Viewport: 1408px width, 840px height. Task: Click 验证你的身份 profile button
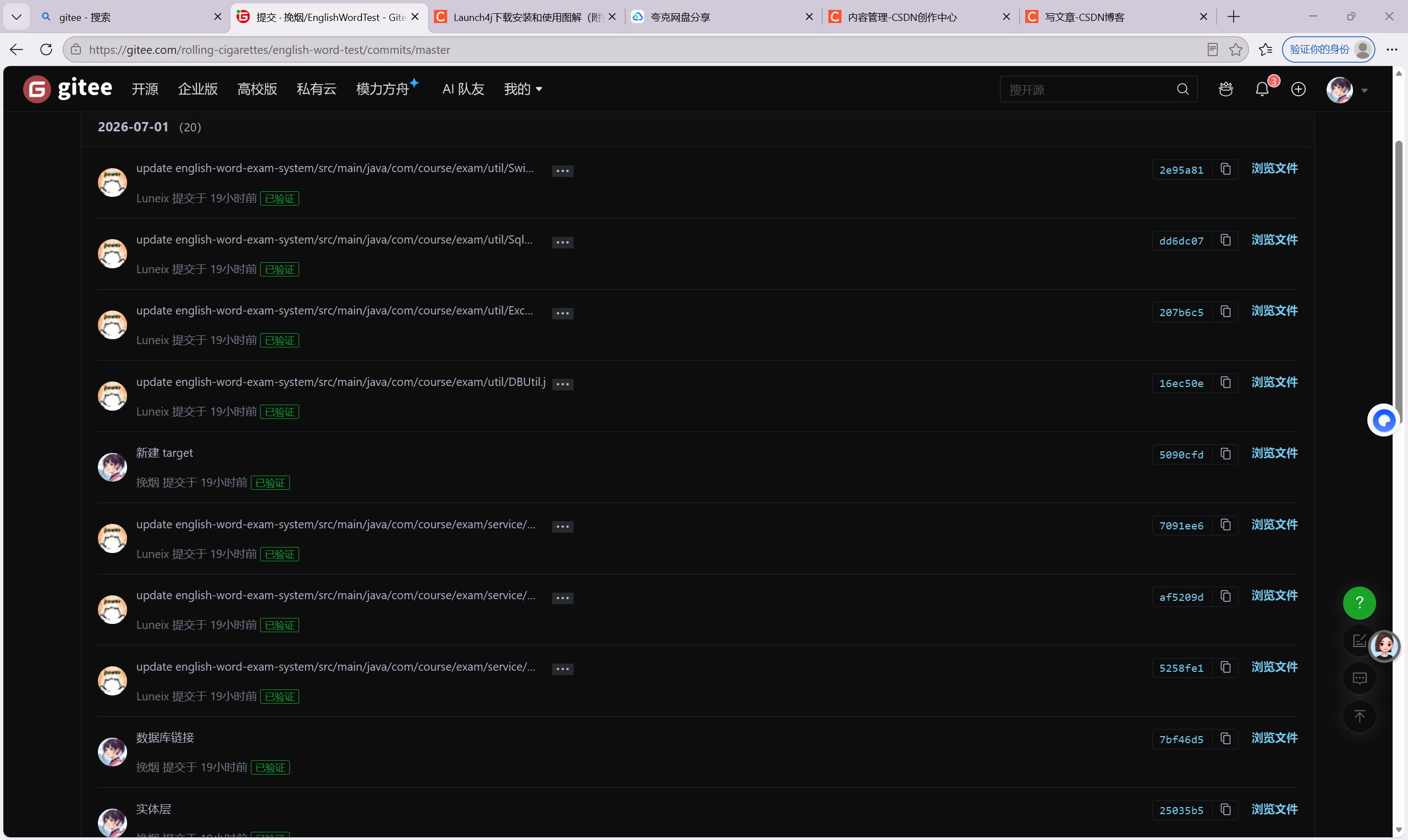1328,50
